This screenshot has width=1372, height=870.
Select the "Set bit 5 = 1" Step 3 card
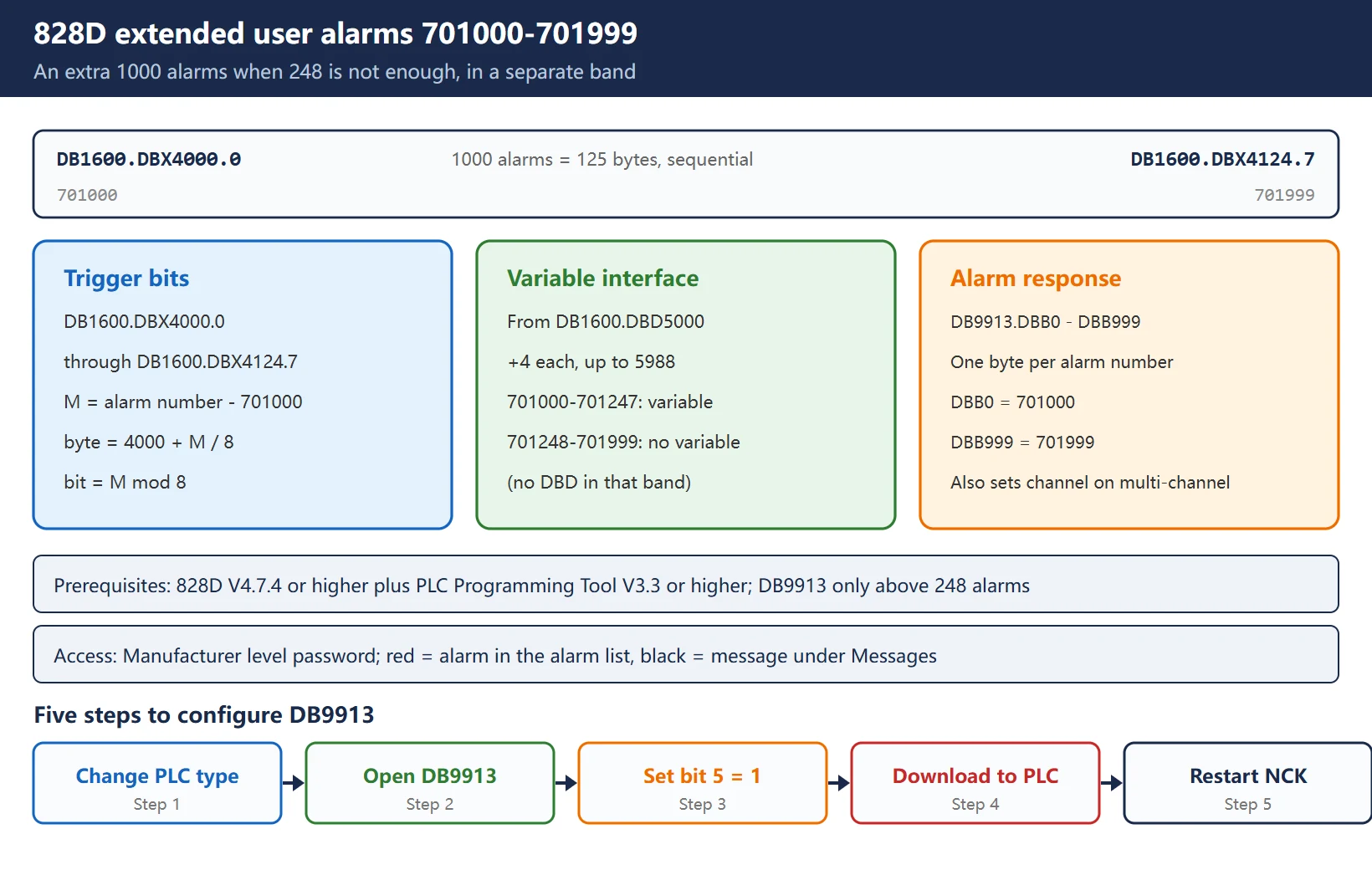tap(703, 783)
